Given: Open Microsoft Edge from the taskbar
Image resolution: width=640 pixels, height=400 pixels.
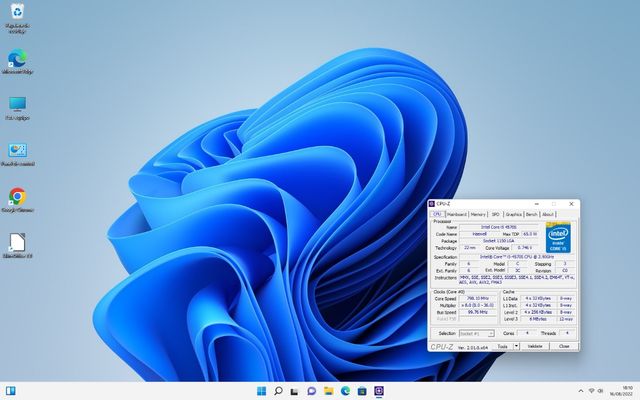Looking at the screenshot, I should point(345,391).
